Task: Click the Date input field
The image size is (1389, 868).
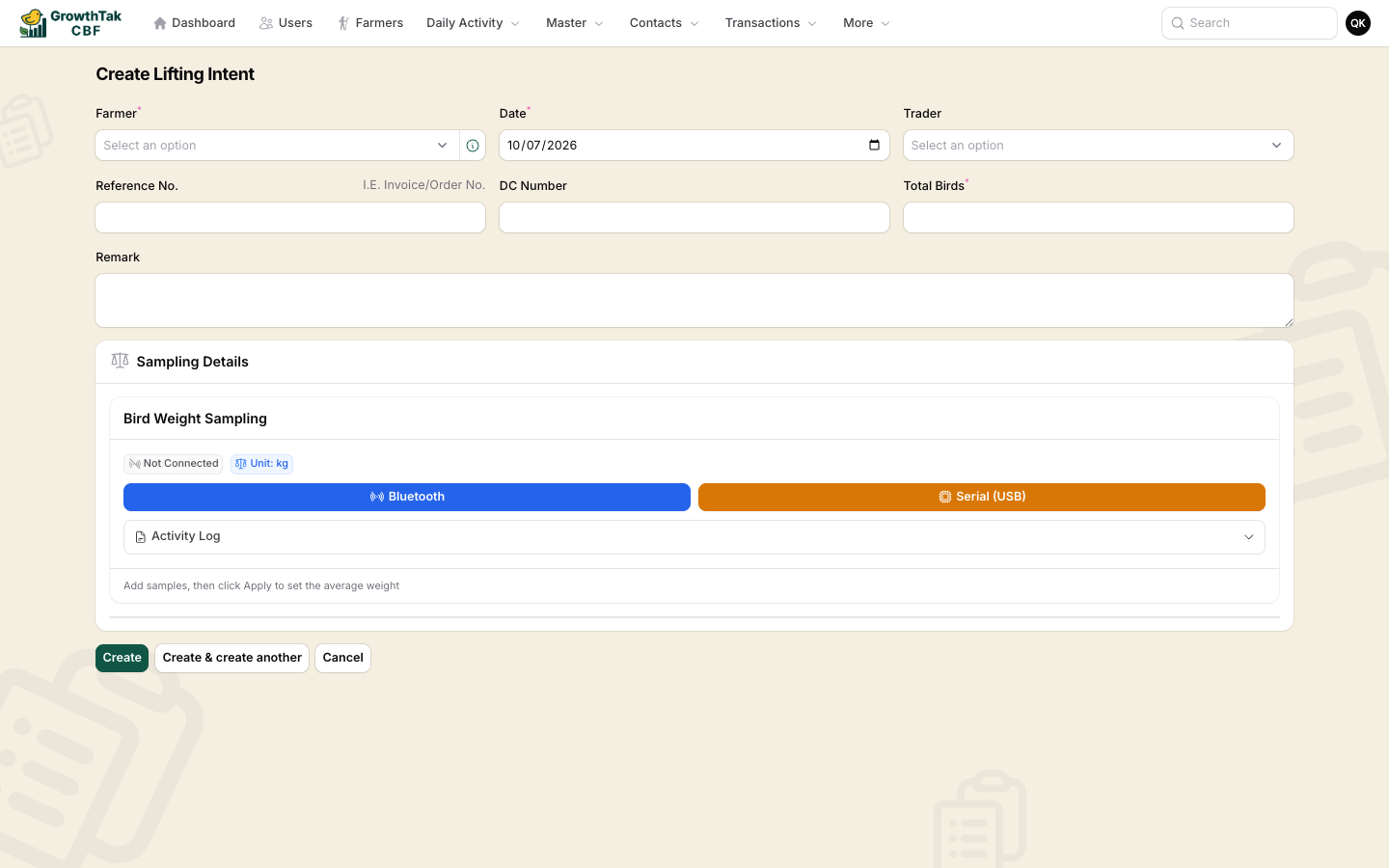Action: click(x=694, y=146)
